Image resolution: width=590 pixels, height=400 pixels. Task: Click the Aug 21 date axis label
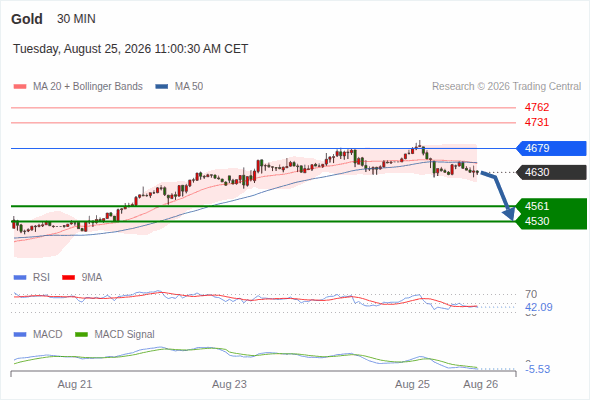pyautogui.click(x=75, y=384)
